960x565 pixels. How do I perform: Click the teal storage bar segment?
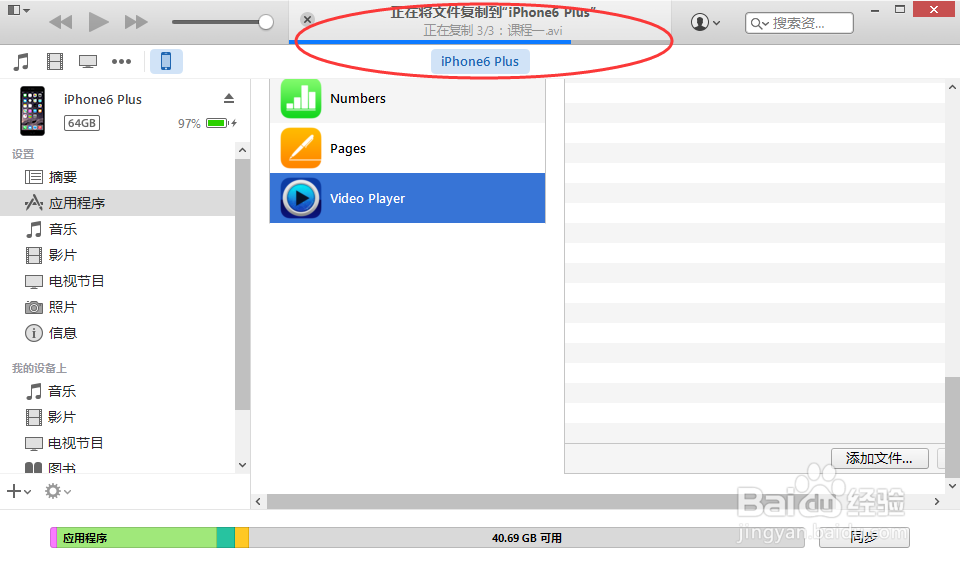pos(226,537)
